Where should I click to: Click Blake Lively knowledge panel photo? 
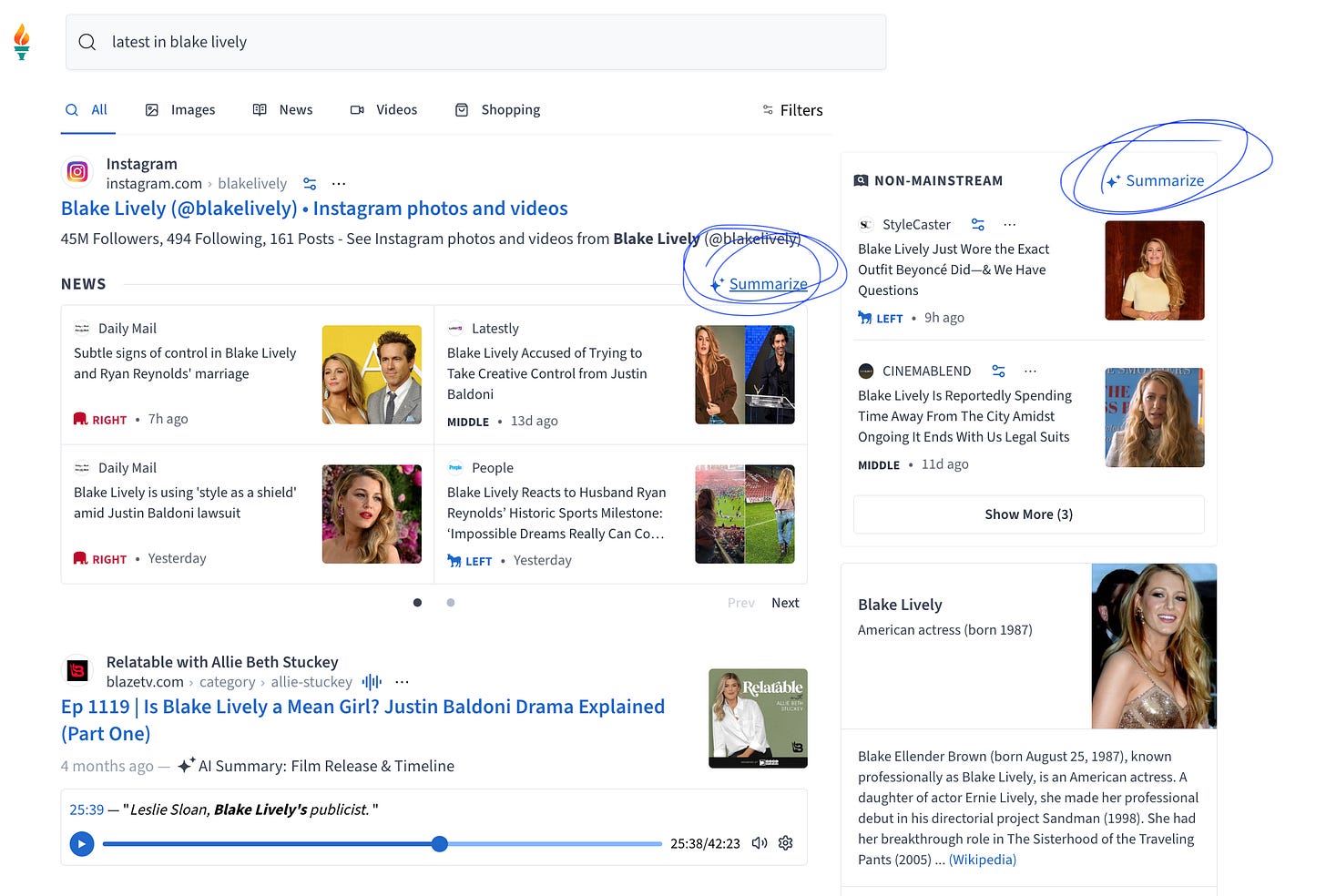pyautogui.click(x=1154, y=646)
